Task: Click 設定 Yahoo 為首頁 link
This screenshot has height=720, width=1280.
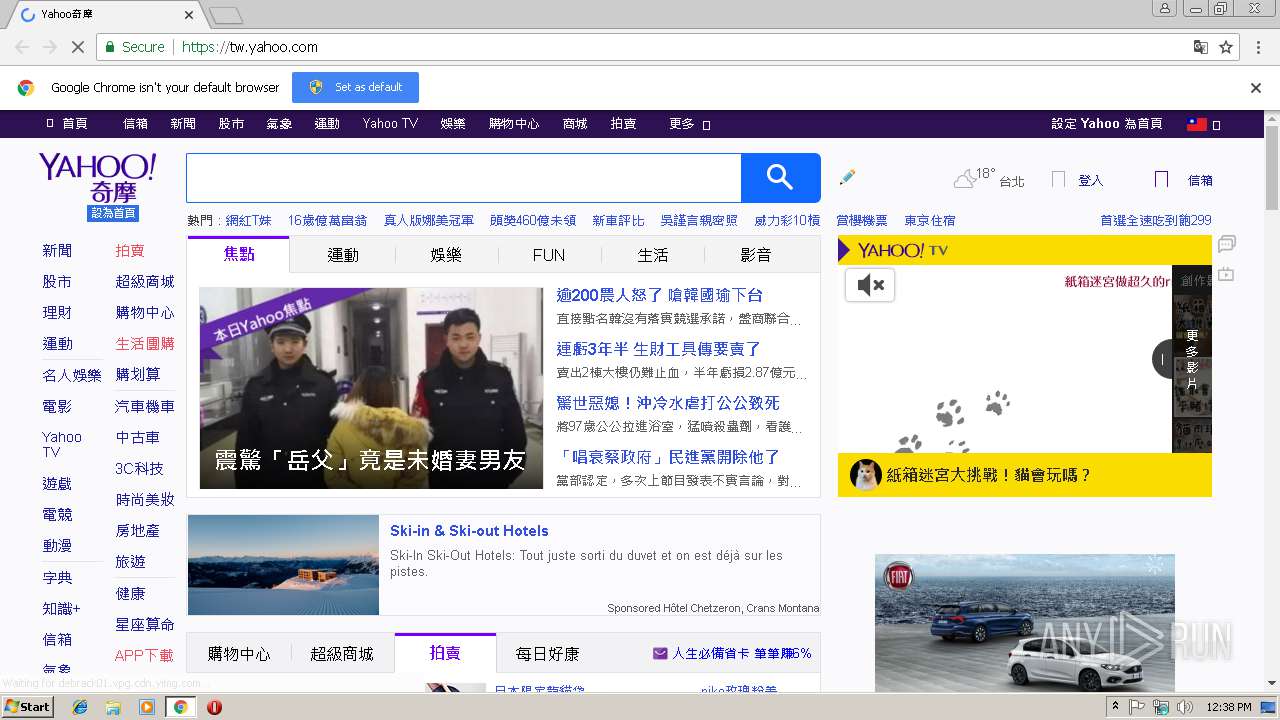Action: (x=1107, y=124)
